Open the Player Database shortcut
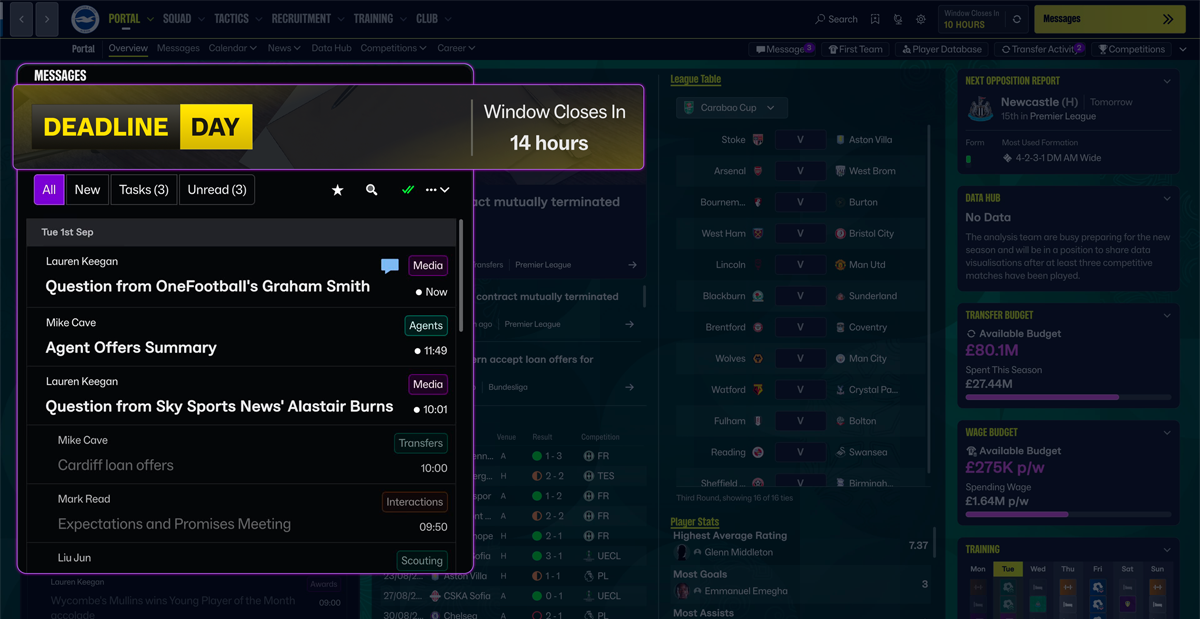Image resolution: width=1200 pixels, height=619 pixels. pyautogui.click(x=942, y=49)
